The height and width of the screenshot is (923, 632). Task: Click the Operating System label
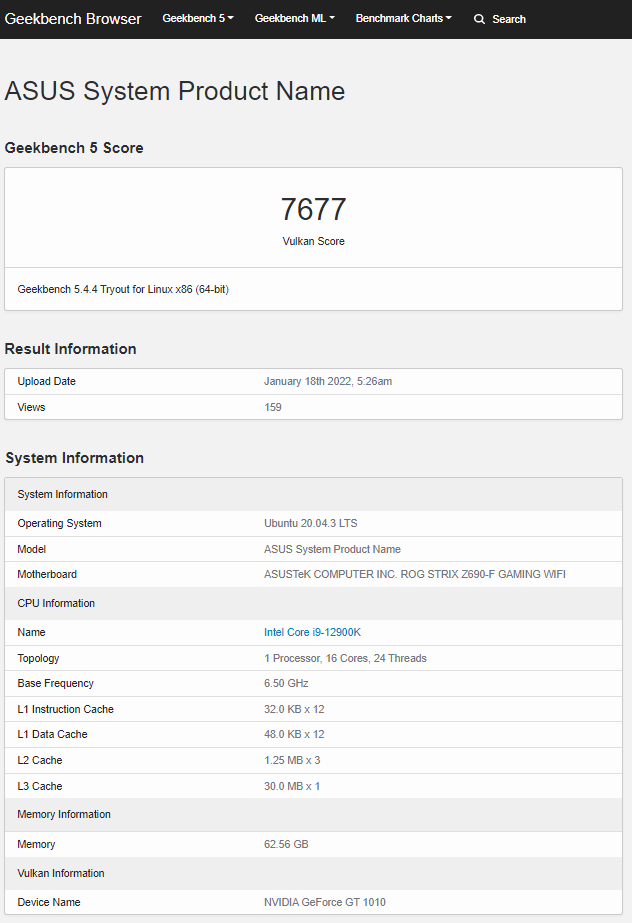click(x=59, y=523)
